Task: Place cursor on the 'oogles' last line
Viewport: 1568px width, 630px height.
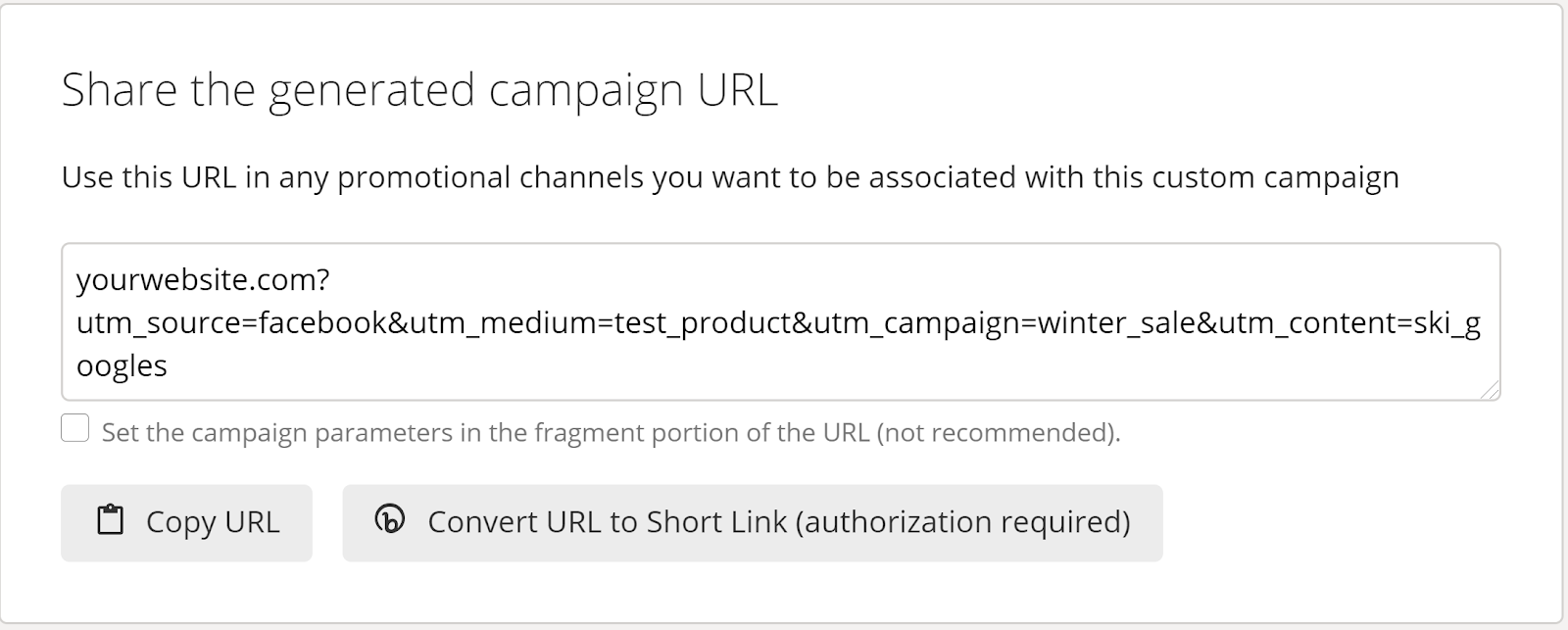Action: coord(122,366)
